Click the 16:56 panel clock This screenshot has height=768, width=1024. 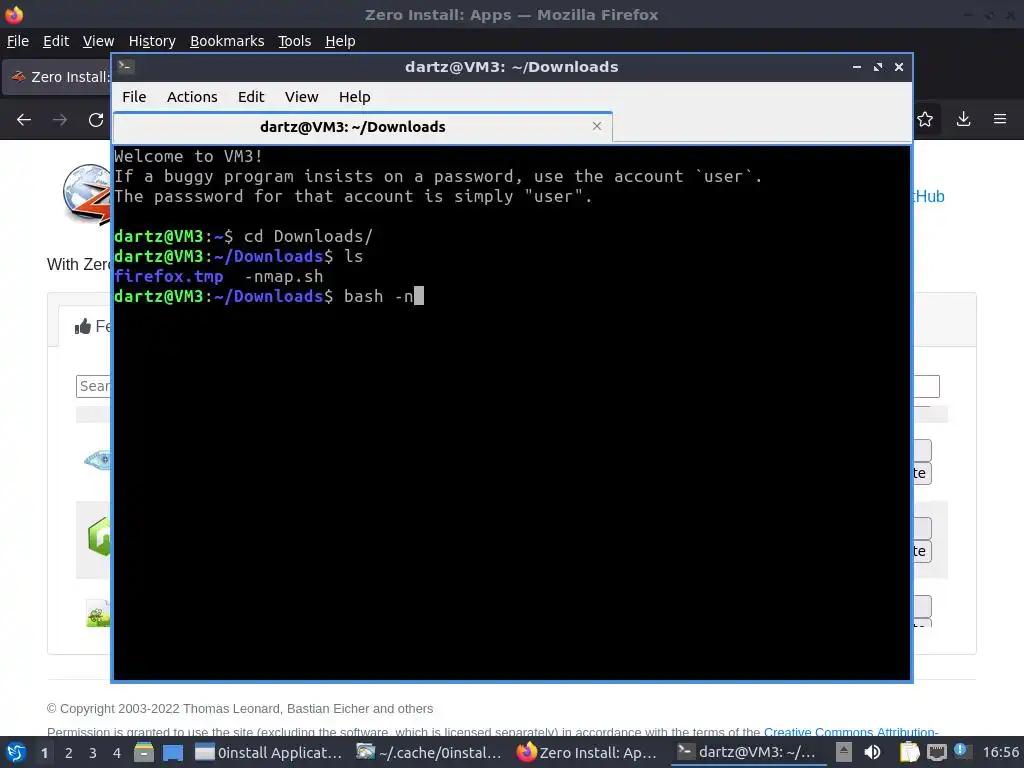pyautogui.click(x=1000, y=753)
